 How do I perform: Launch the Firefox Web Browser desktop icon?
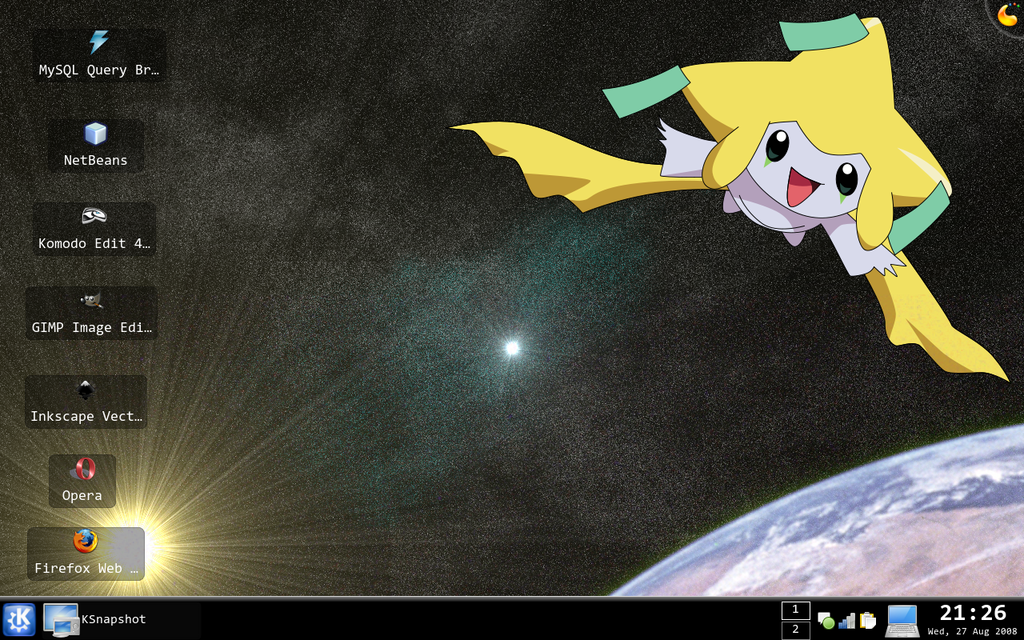(86, 554)
